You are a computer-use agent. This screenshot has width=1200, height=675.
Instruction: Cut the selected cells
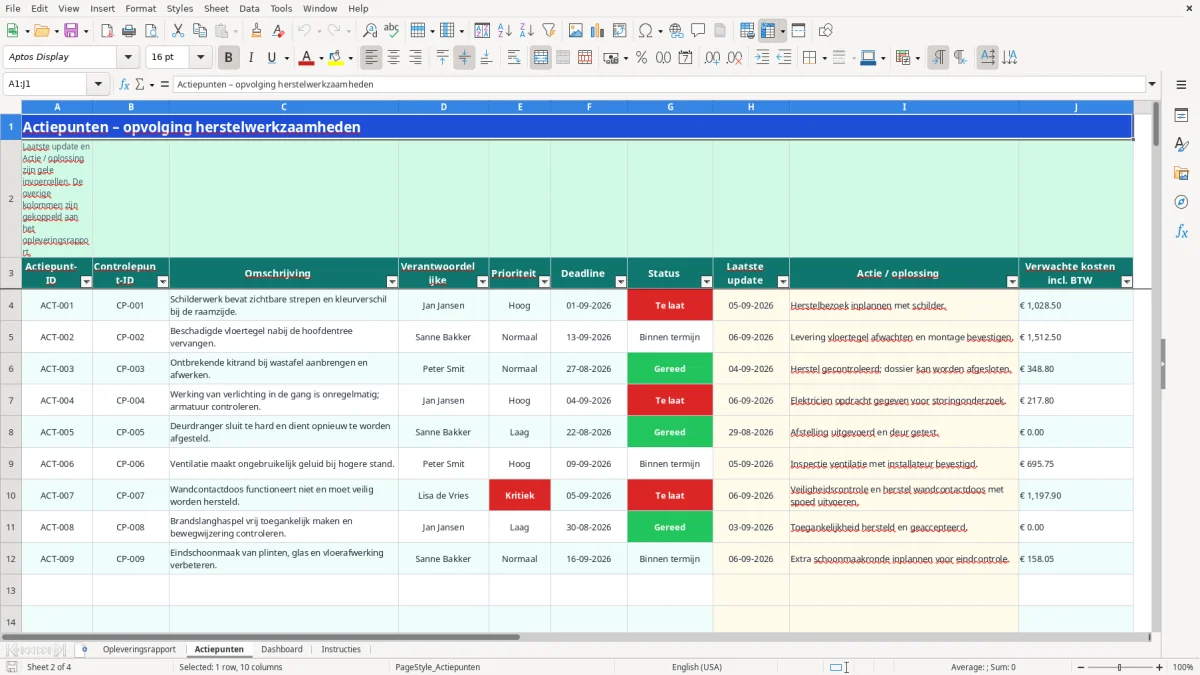tap(177, 31)
